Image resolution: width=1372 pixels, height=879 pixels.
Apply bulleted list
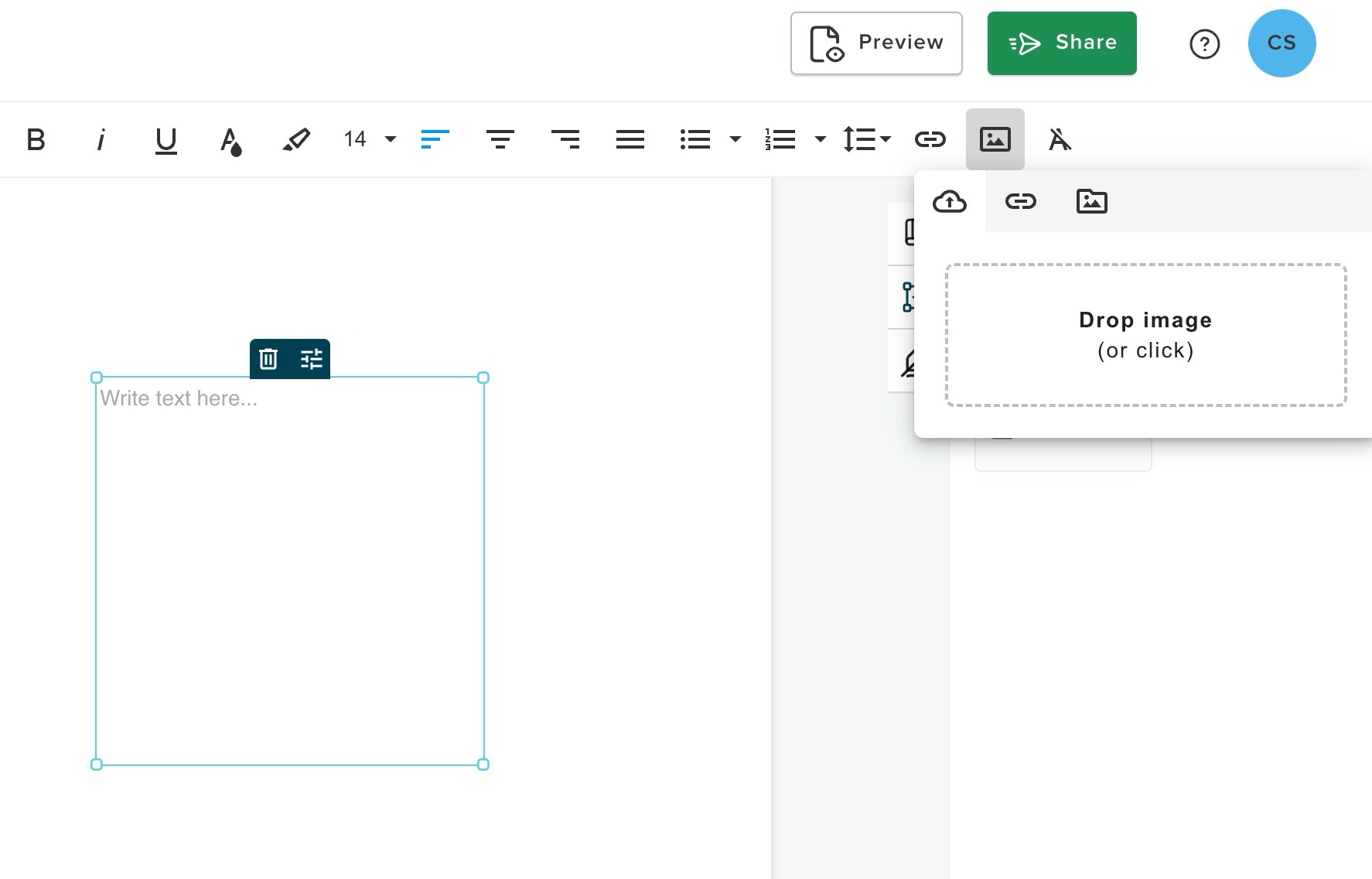pyautogui.click(x=695, y=139)
